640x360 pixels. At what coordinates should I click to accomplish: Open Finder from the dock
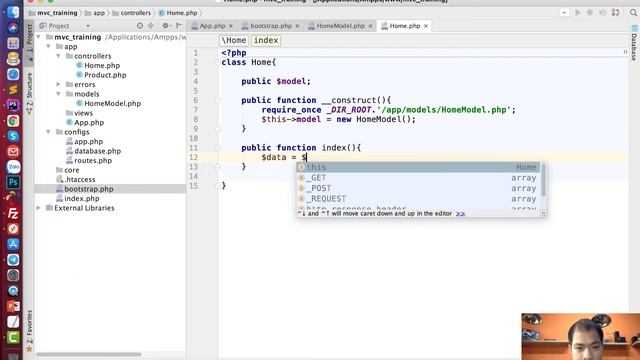click(x=13, y=12)
